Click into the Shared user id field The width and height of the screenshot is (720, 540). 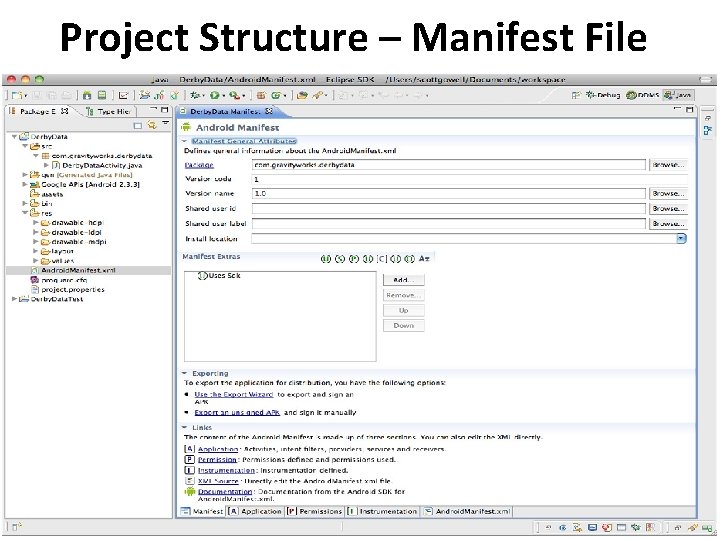tap(449, 208)
